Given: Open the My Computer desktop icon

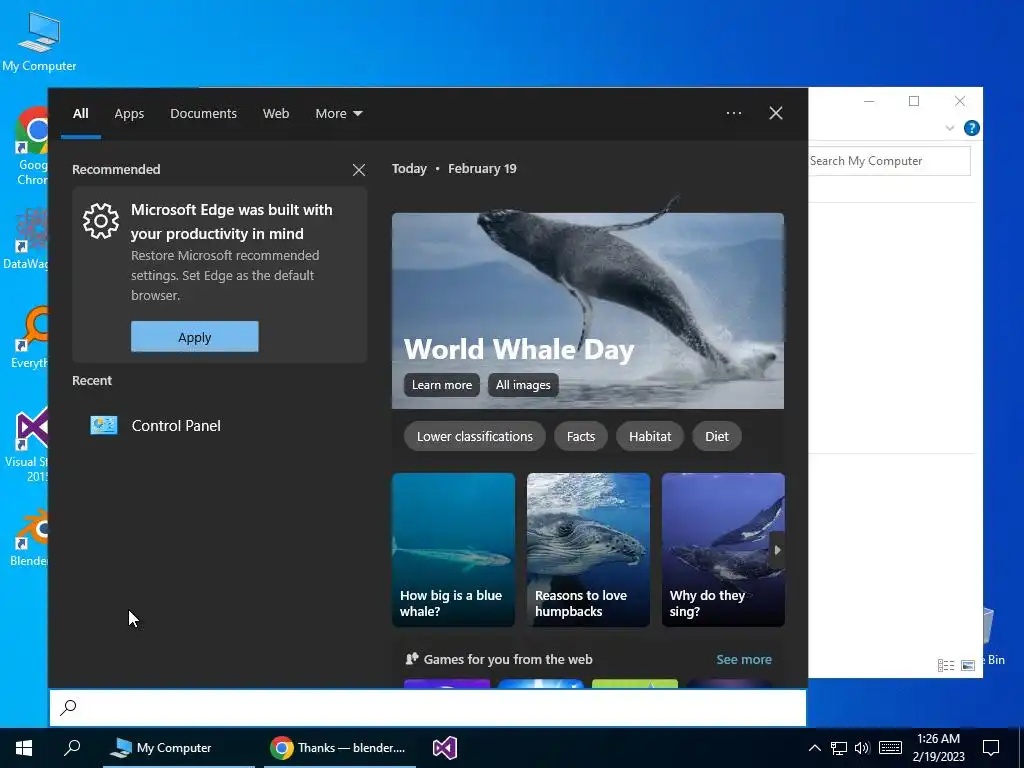Looking at the screenshot, I should 39,42.
